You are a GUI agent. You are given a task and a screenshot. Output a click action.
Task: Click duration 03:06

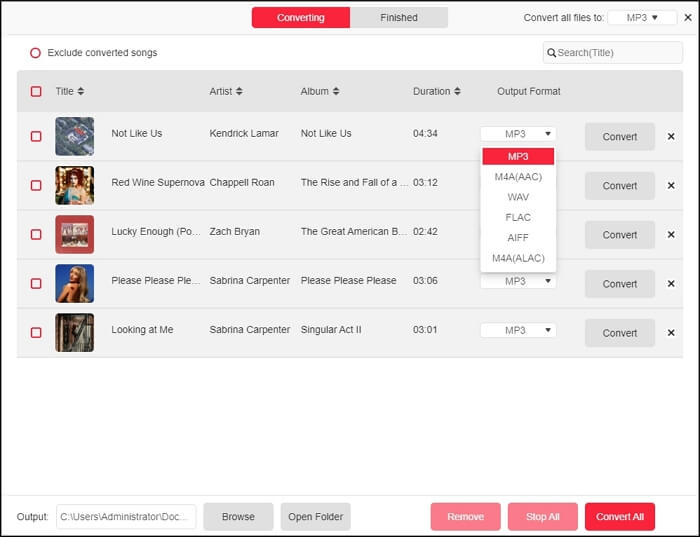pyautogui.click(x=425, y=281)
